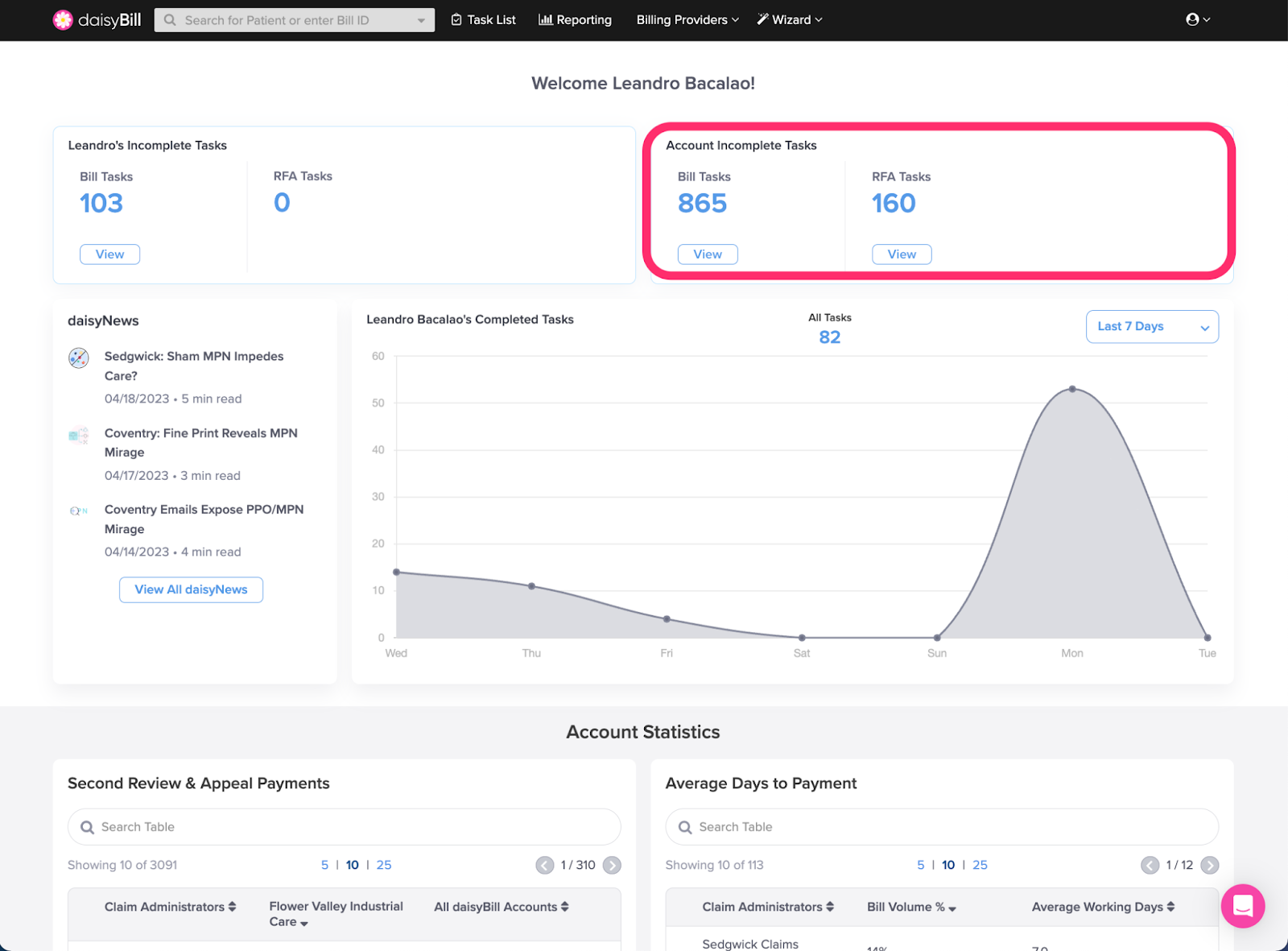Show 25 rows in Second Review table
This screenshot has height=951, width=1288.
click(x=384, y=865)
